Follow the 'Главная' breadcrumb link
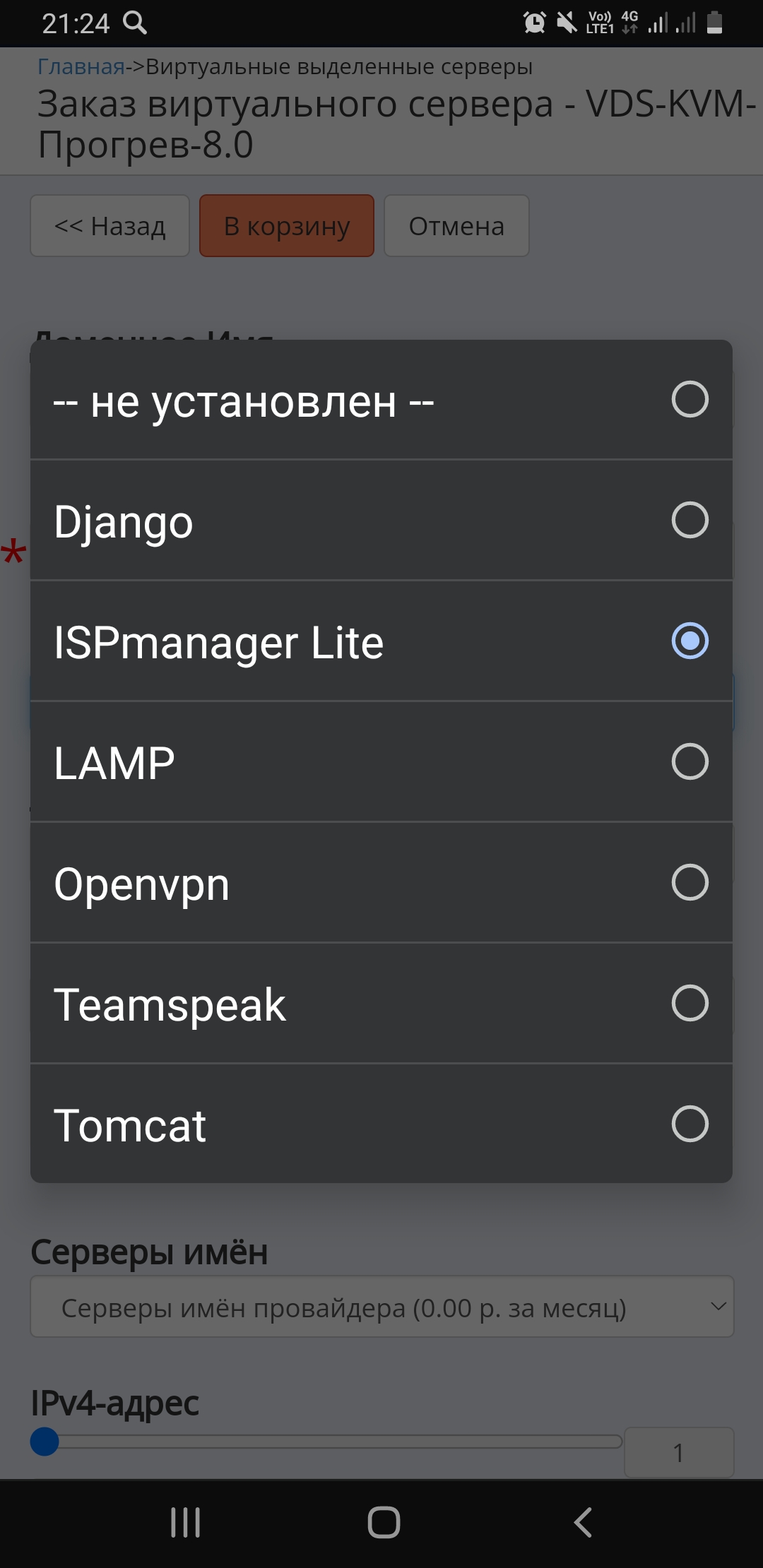This screenshot has height=1568, width=763. coord(81,66)
